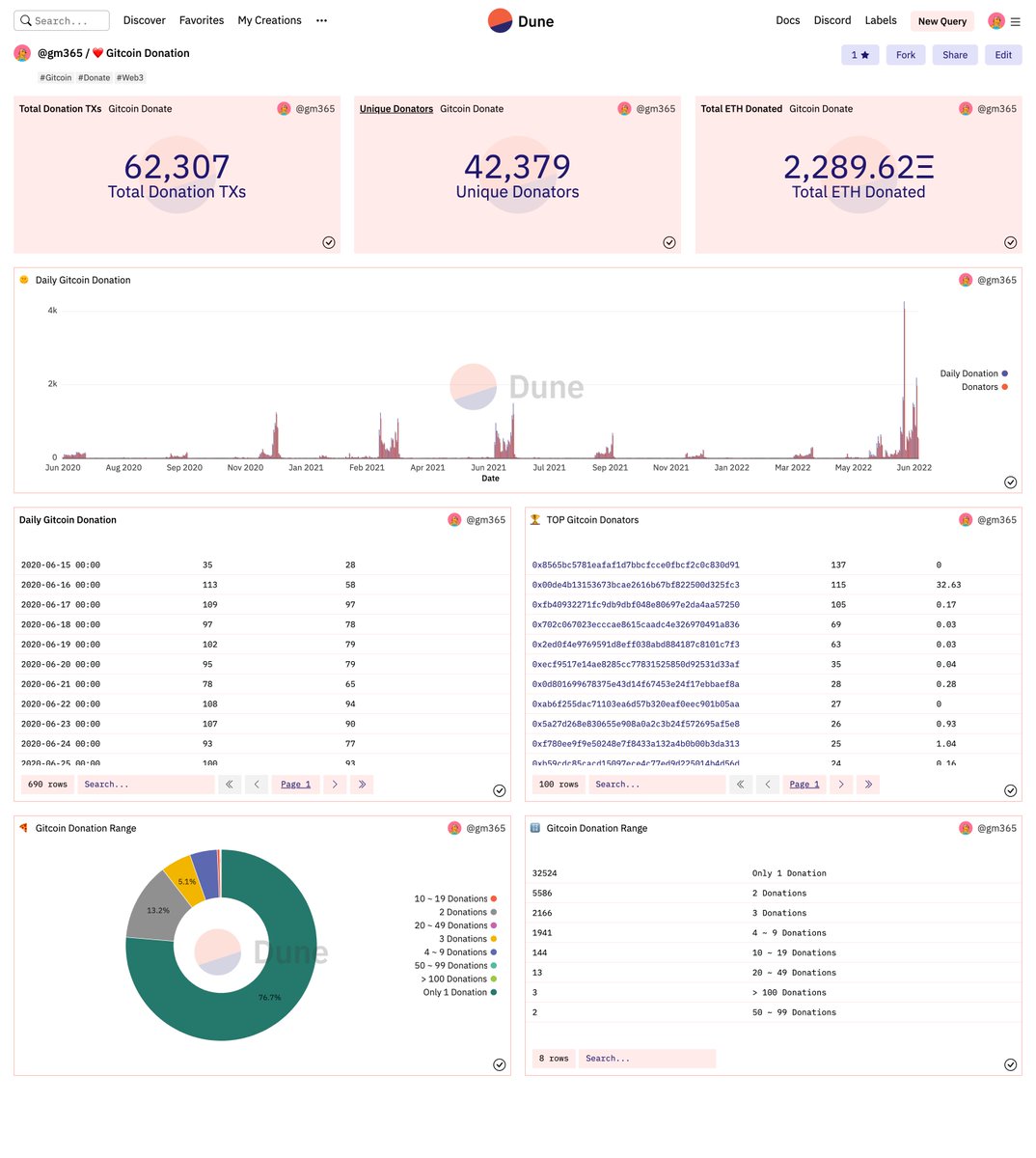
Task: Click the #Donate tag
Action: click(x=95, y=78)
